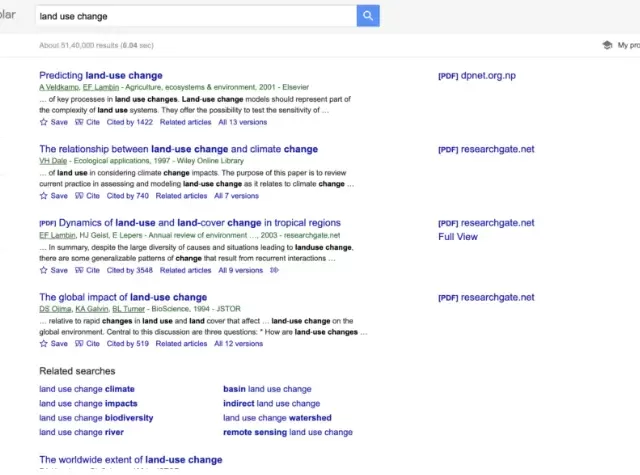Screen dimensions: 640x475
Task: Click the Save star under the VH Dale article
Action: pyautogui.click(x=44, y=196)
